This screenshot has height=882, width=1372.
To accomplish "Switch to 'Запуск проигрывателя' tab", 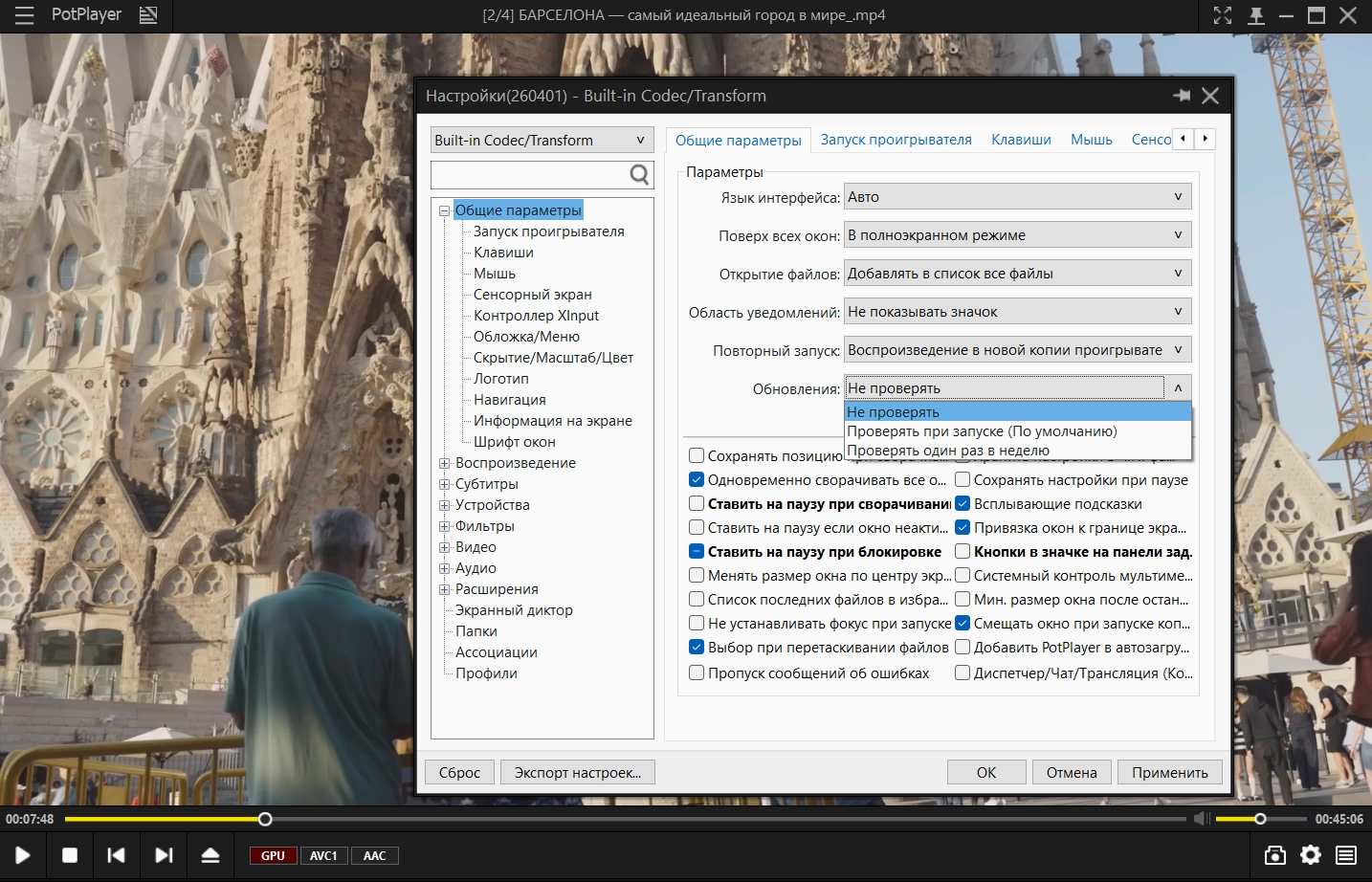I will pos(896,140).
